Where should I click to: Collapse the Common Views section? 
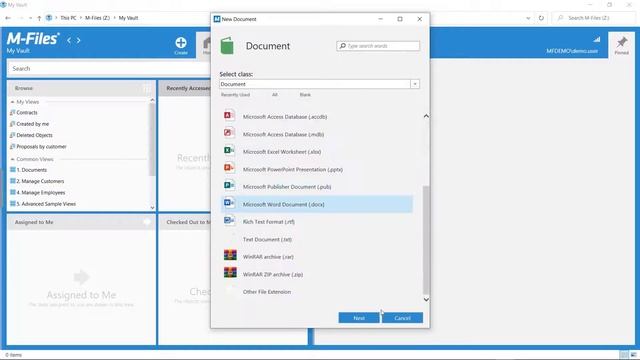13,159
